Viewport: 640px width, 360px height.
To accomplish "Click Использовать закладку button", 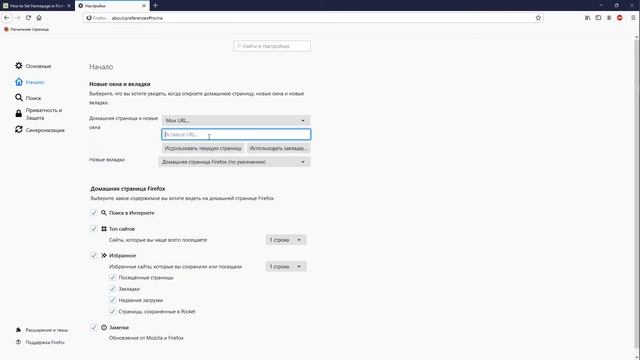I will (x=278, y=148).
